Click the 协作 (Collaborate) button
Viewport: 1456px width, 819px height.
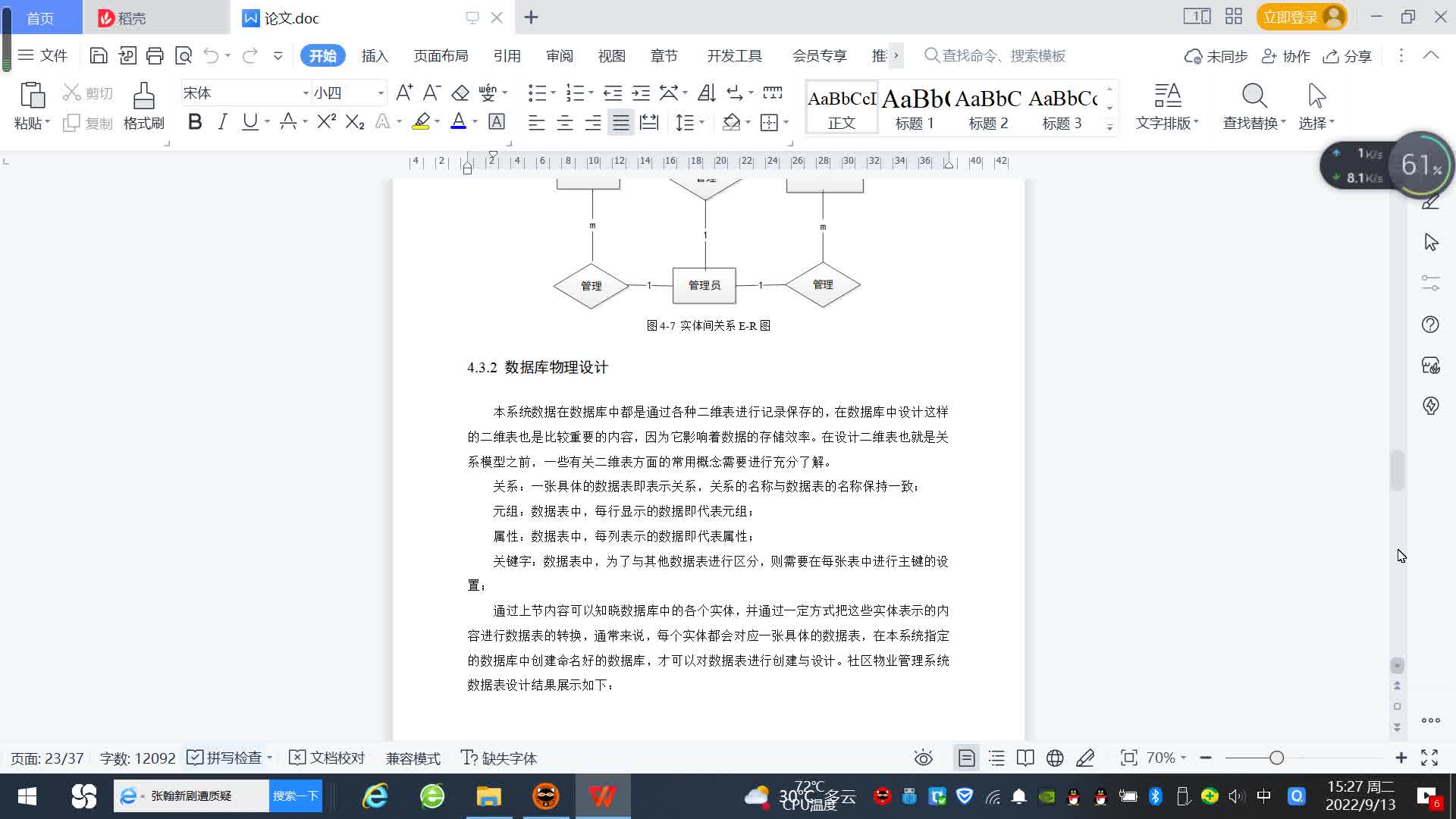pos(1286,55)
